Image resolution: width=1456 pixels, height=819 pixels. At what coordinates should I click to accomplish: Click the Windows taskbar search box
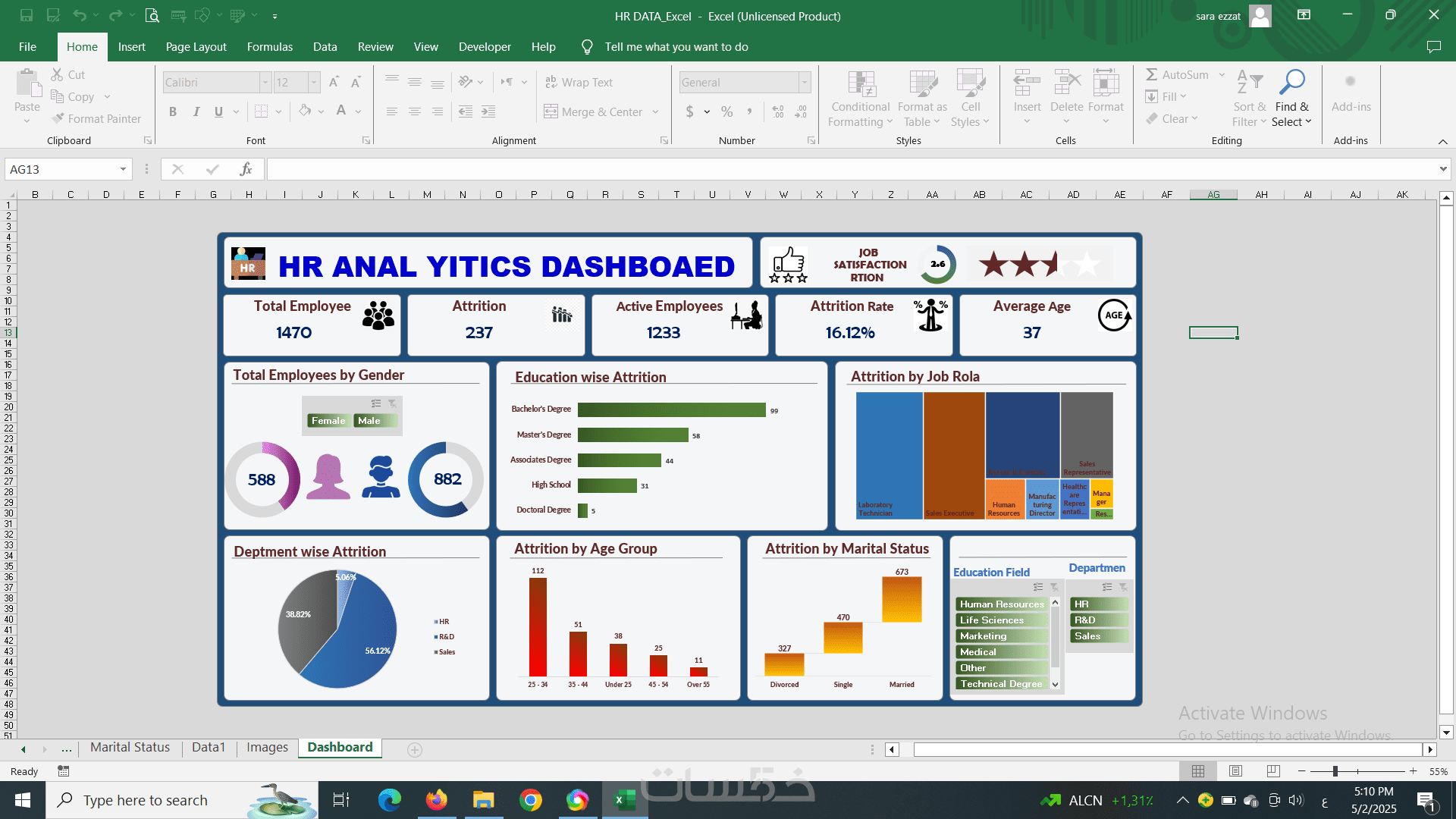click(x=146, y=800)
